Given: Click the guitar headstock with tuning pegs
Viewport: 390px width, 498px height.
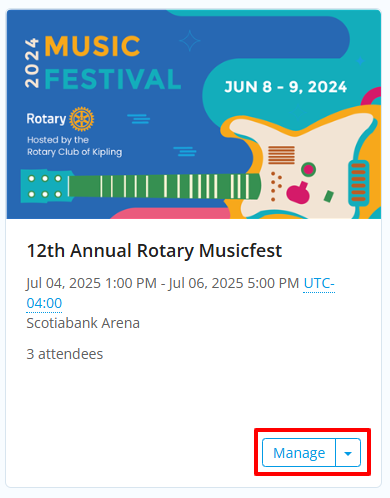Looking at the screenshot, I should pyautogui.click(x=45, y=186).
